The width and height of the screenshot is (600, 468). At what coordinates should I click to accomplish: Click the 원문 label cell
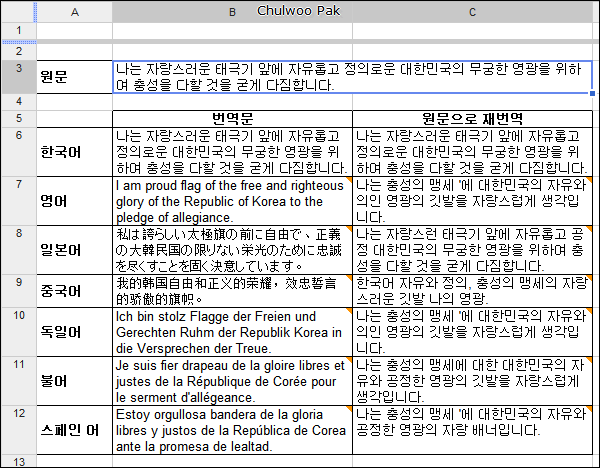point(75,77)
